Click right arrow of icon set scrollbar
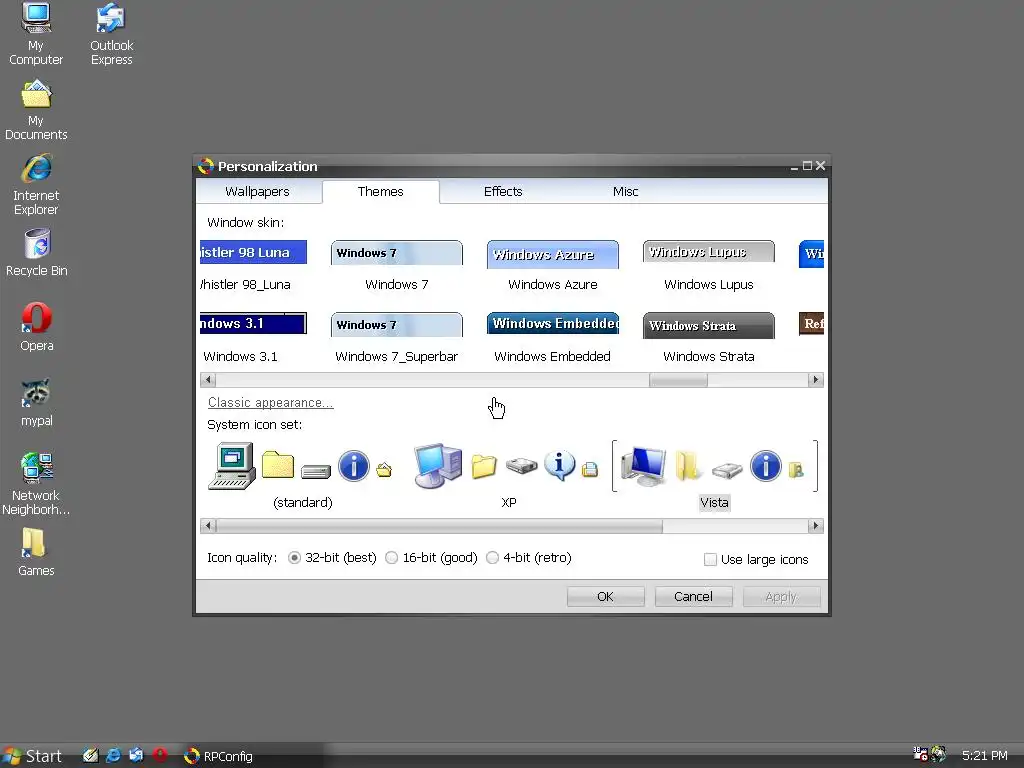 click(815, 526)
